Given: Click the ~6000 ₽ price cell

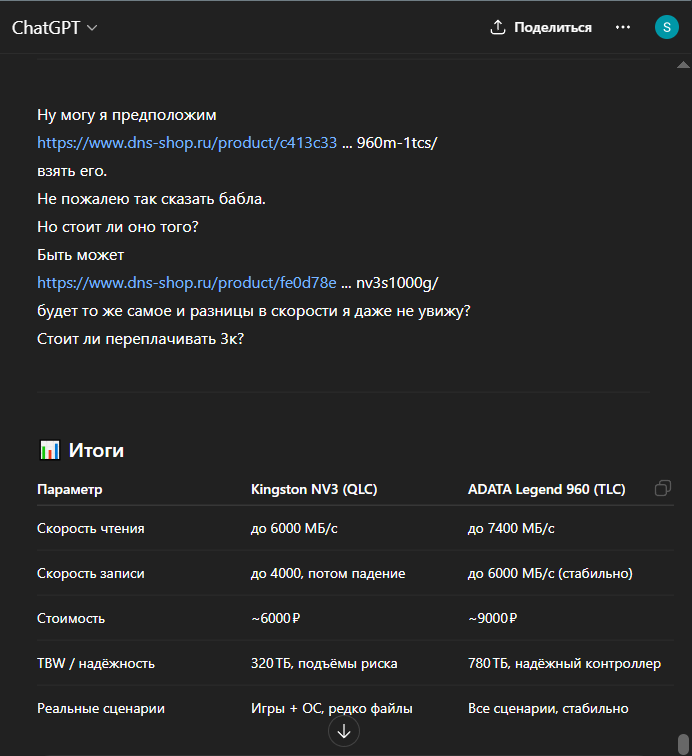Looking at the screenshot, I should pos(275,618).
